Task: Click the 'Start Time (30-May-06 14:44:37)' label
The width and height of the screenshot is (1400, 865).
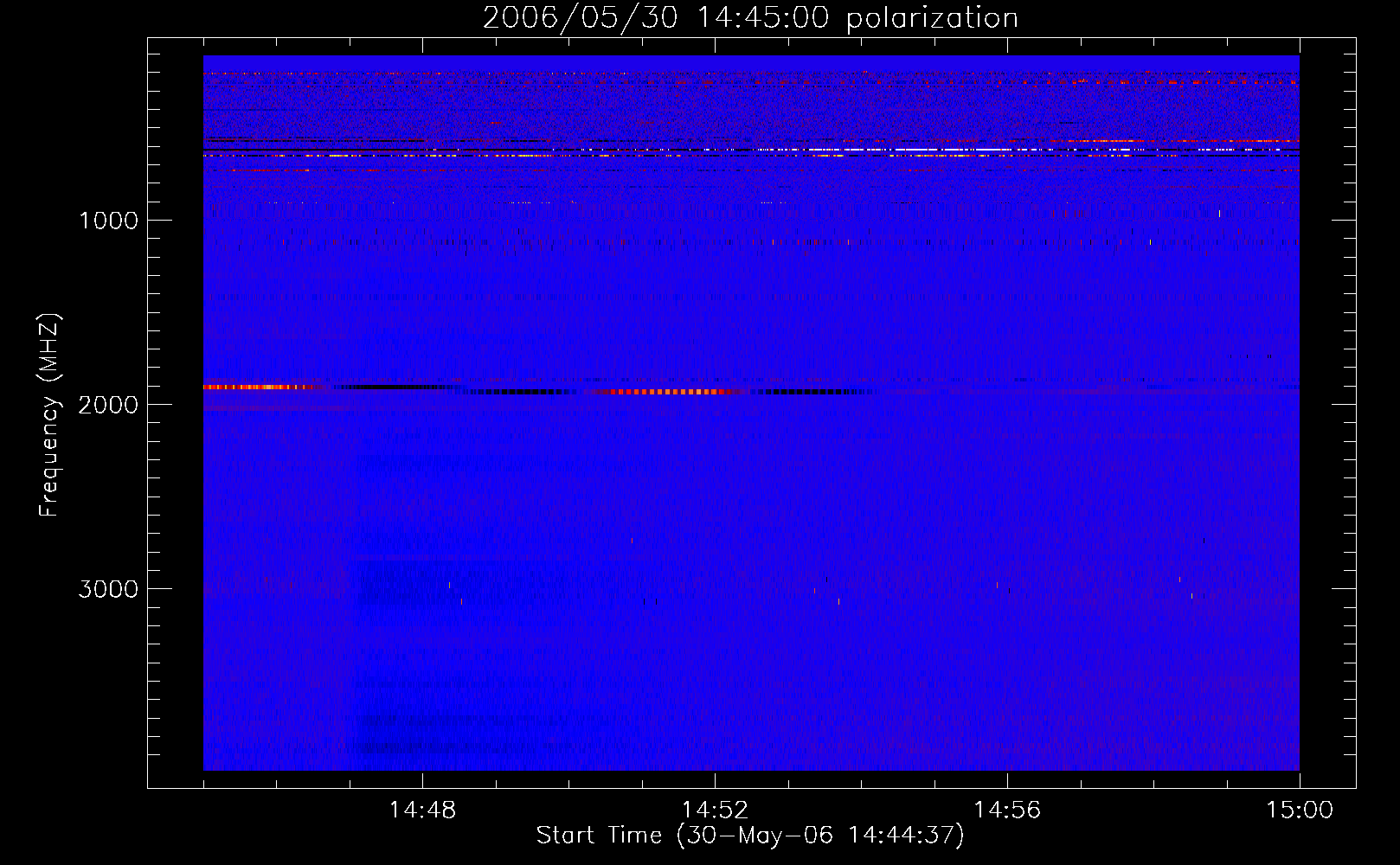Action: (750, 836)
